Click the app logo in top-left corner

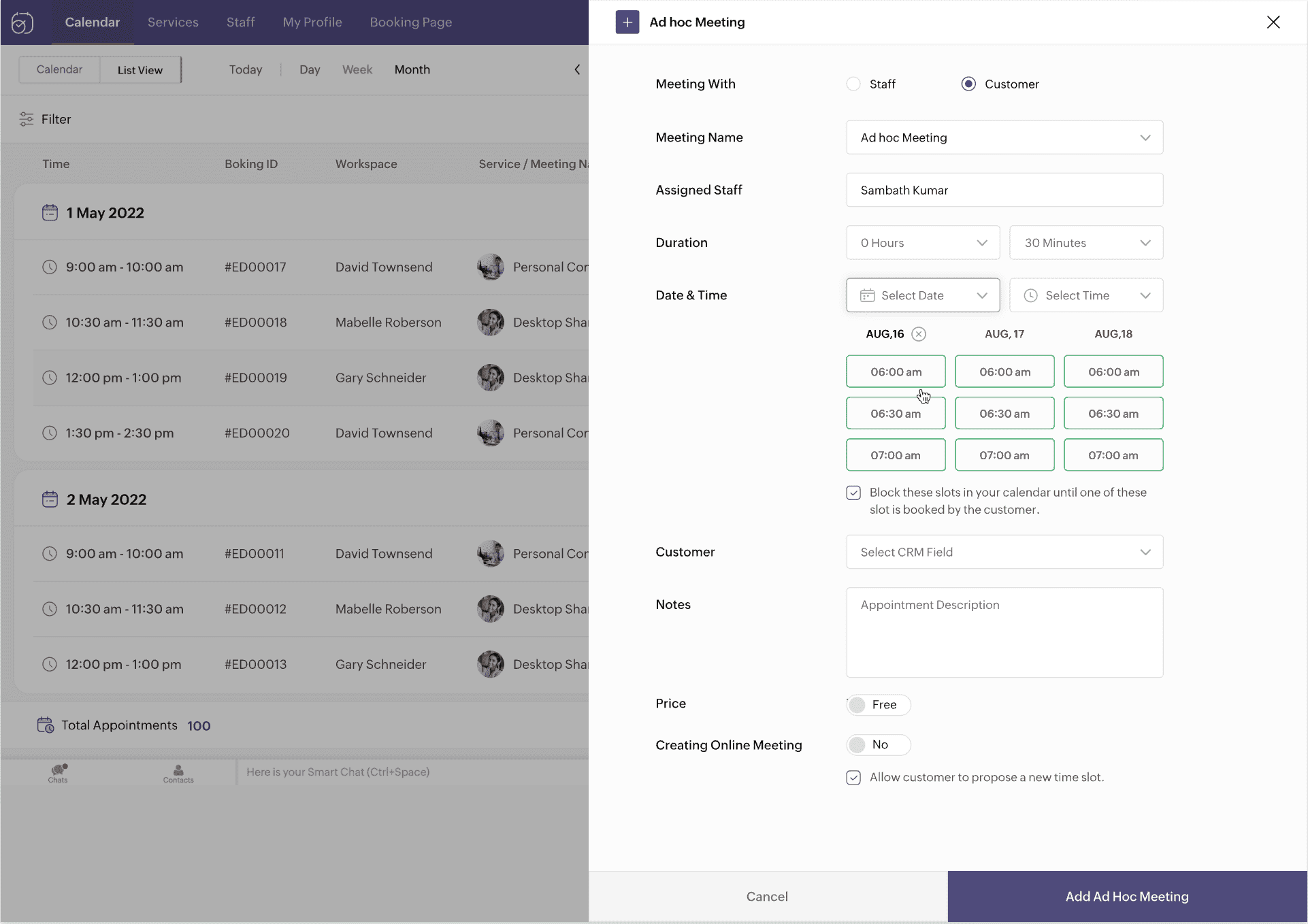(x=22, y=22)
